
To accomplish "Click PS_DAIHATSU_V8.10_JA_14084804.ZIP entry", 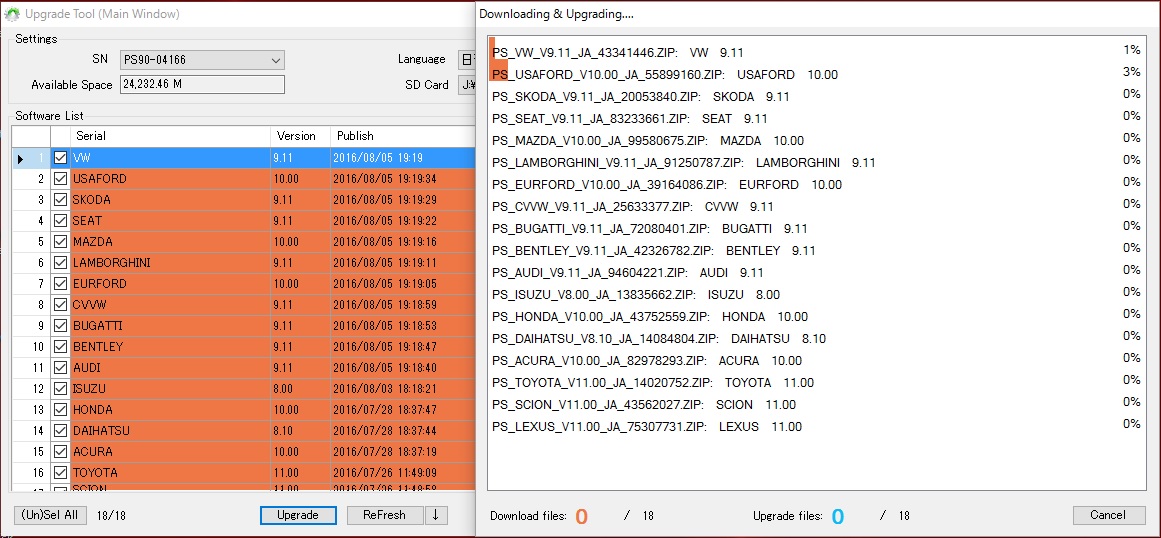I will point(658,338).
